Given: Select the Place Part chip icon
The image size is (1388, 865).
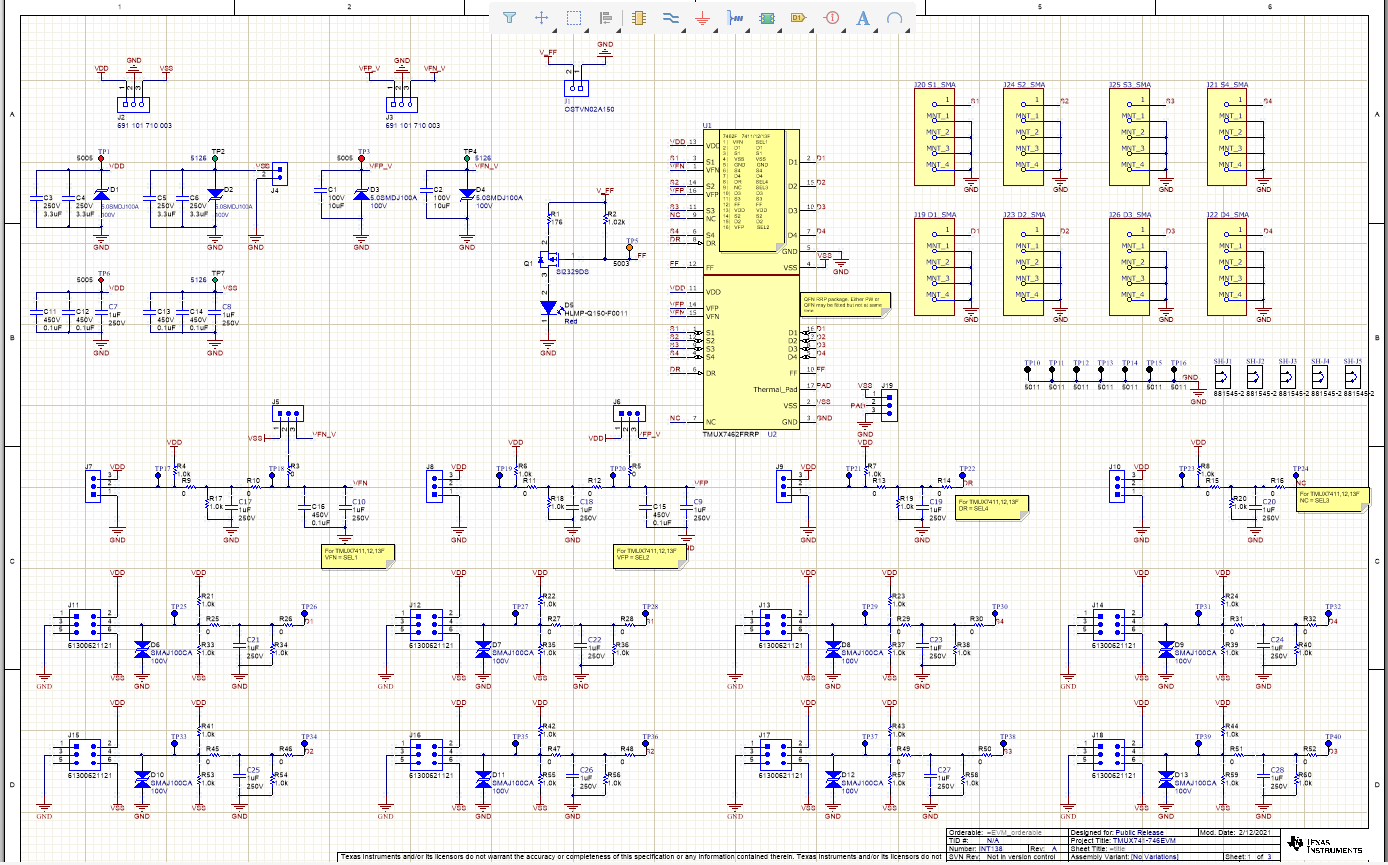Looking at the screenshot, I should pos(639,18).
